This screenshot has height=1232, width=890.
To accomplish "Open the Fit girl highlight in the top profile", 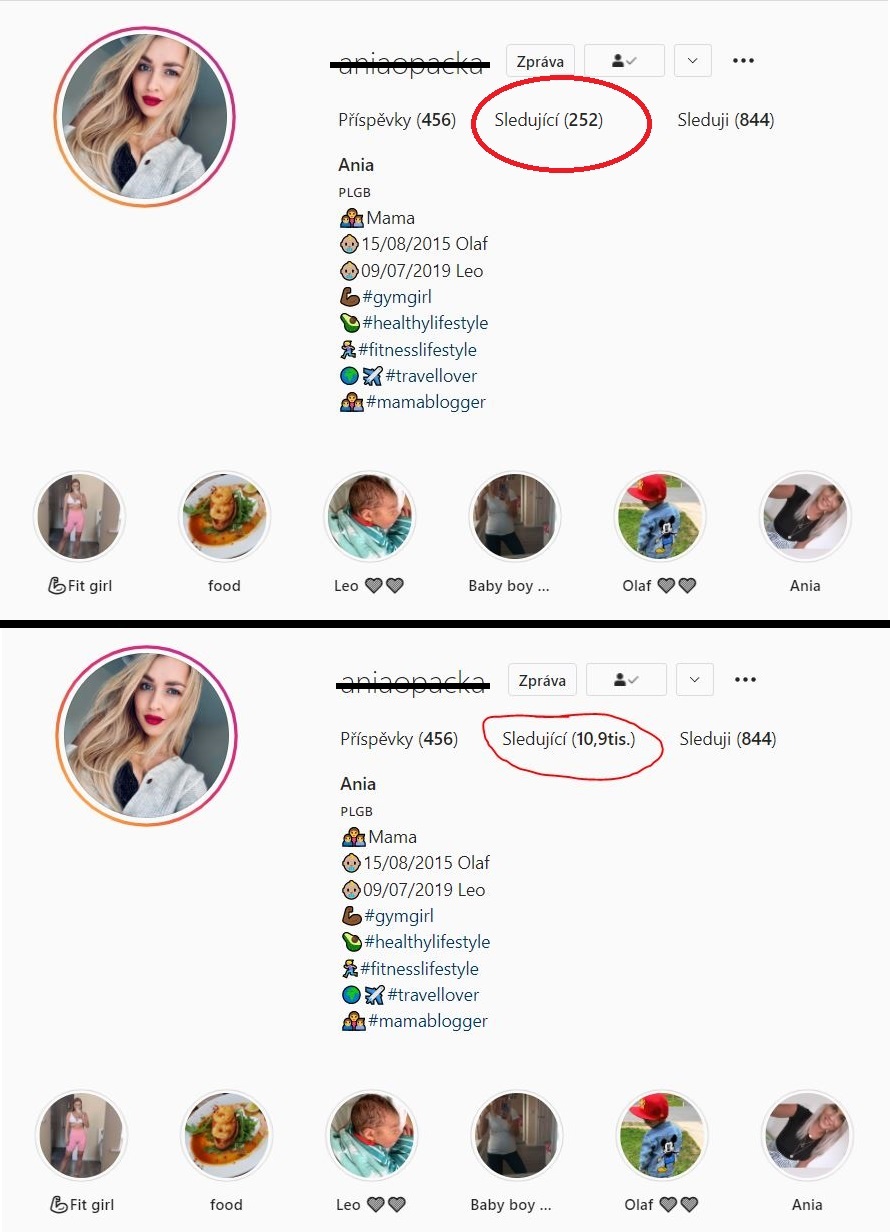I will (79, 517).
